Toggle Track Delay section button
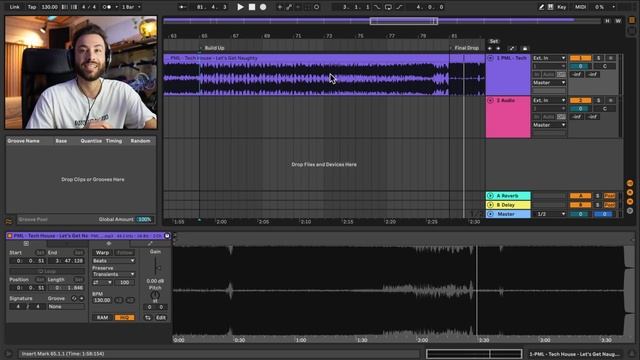This screenshot has height=360, width=640. 630,211
